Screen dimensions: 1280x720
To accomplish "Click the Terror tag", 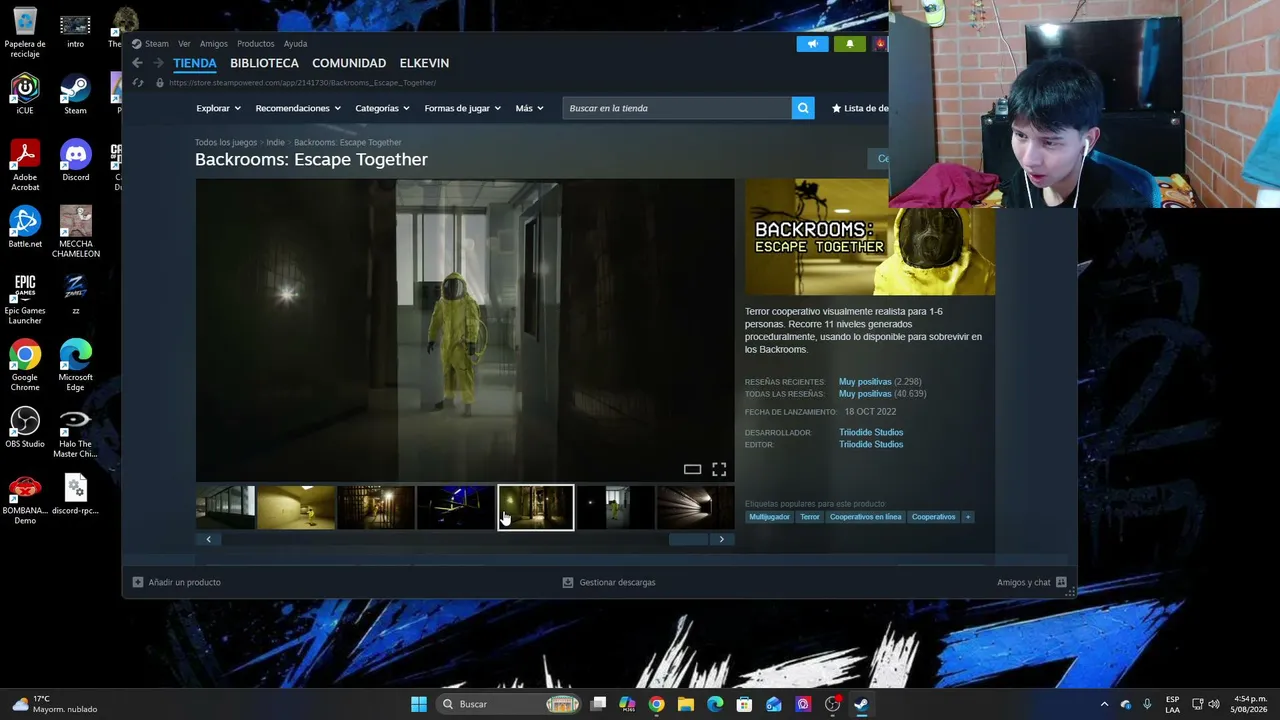I will (810, 517).
